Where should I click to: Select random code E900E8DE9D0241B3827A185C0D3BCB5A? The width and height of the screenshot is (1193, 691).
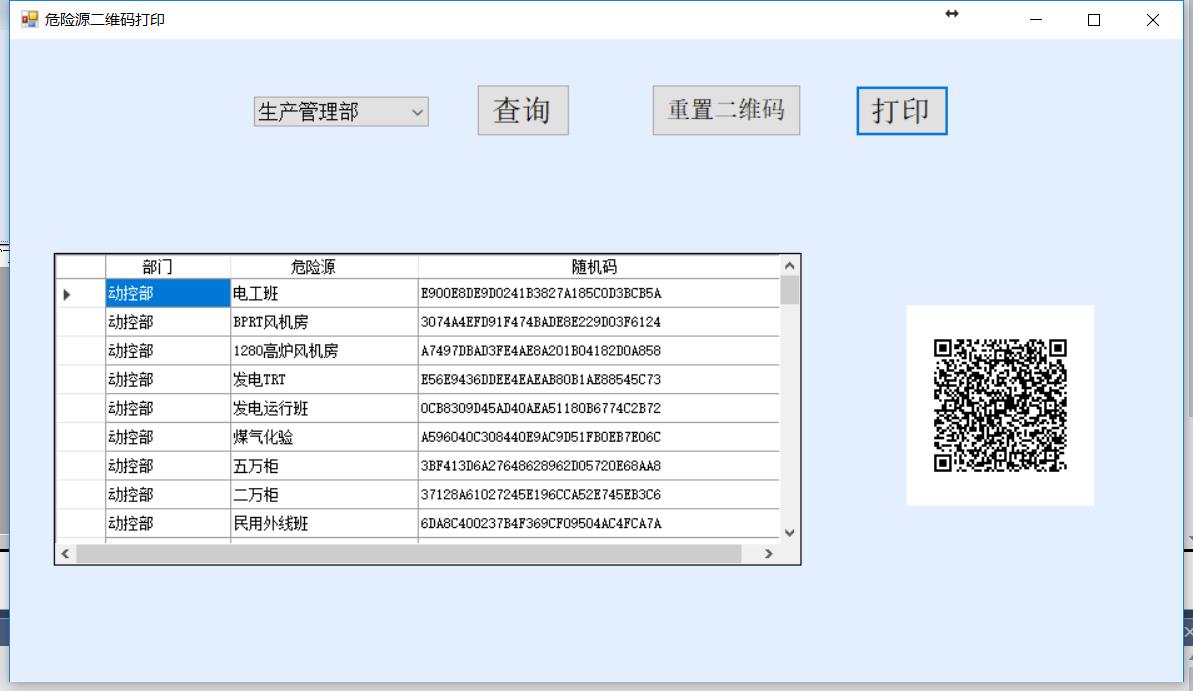599,294
